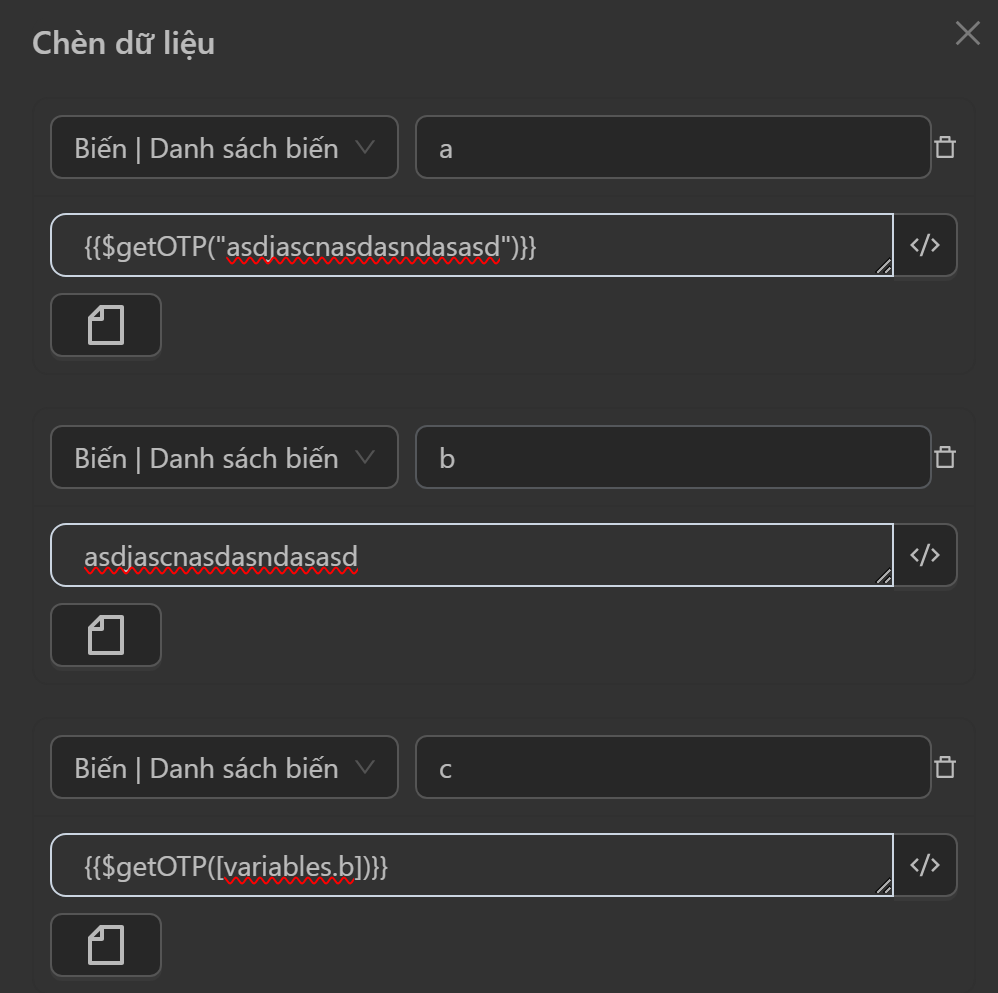Delete variable c row with trash icon
998x993 pixels.
pos(944,768)
